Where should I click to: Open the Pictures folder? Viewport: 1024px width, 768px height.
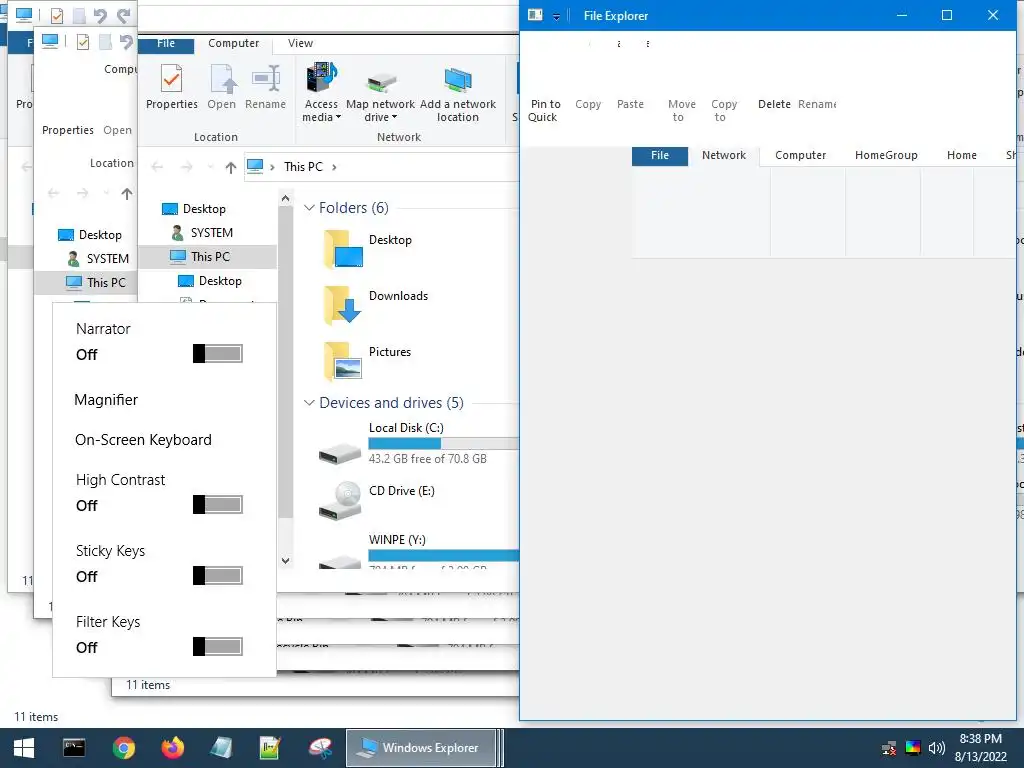[x=344, y=361]
